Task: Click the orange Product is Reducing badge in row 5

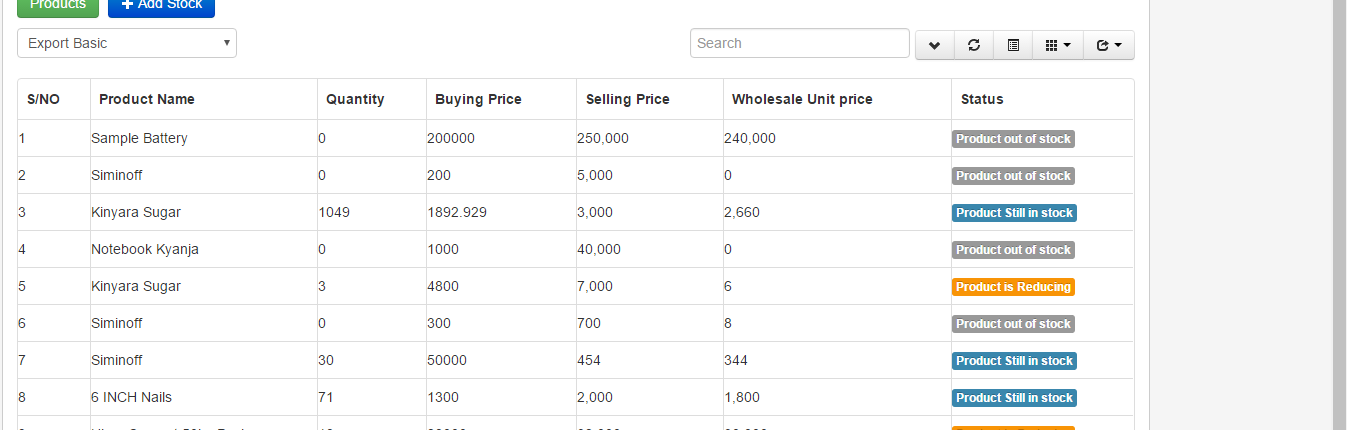Action: (1013, 287)
